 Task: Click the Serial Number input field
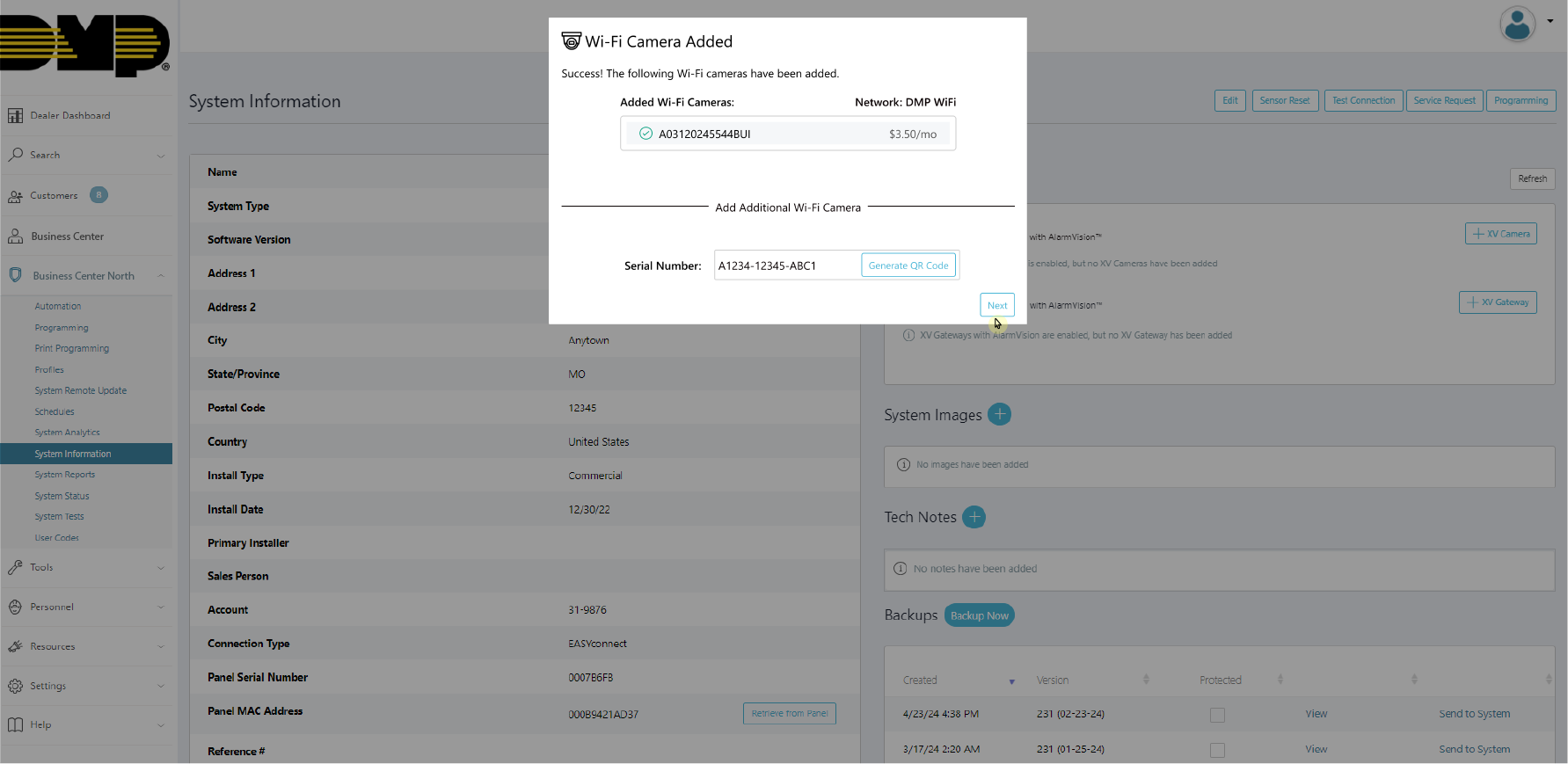click(x=786, y=266)
